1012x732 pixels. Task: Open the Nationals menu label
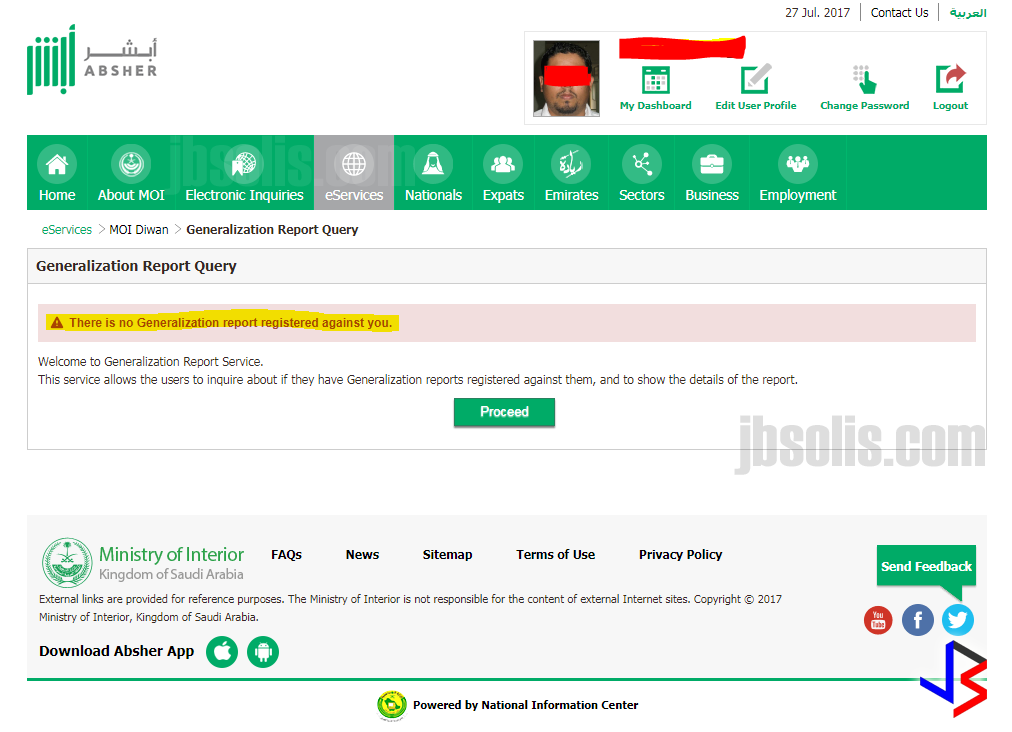click(x=433, y=195)
